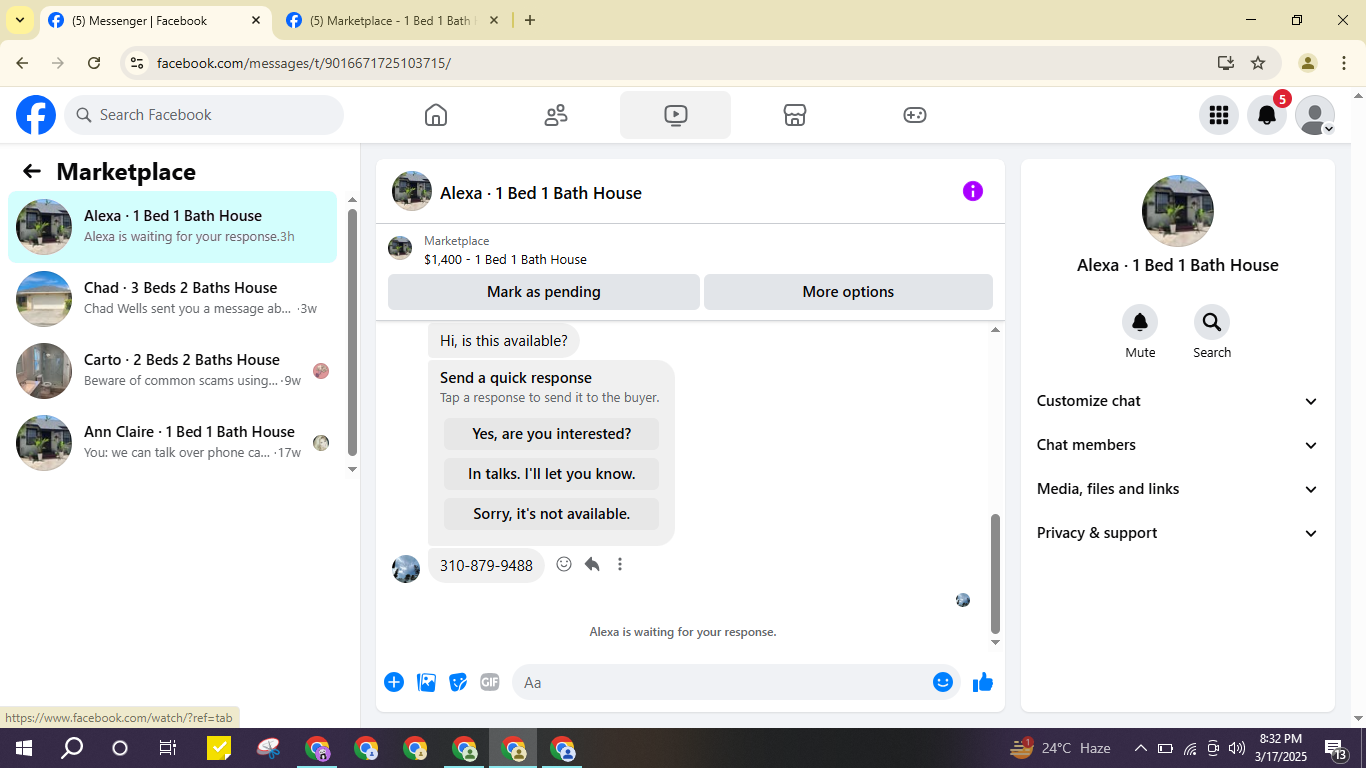The width and height of the screenshot is (1366, 768).
Task: Open the Windows notification center
Action: pyautogui.click(x=1336, y=748)
